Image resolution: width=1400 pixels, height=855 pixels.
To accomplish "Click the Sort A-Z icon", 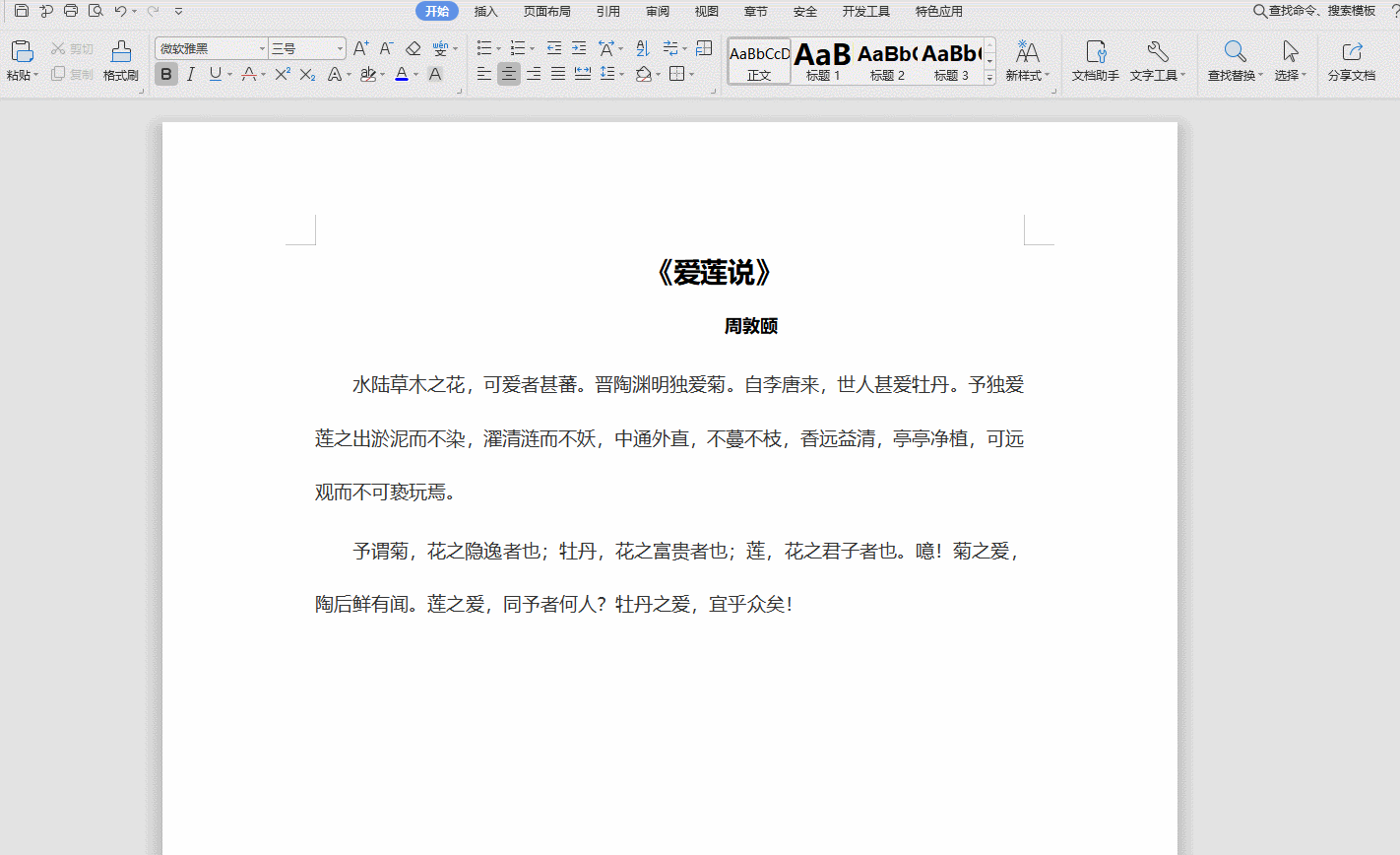I will click(x=643, y=48).
